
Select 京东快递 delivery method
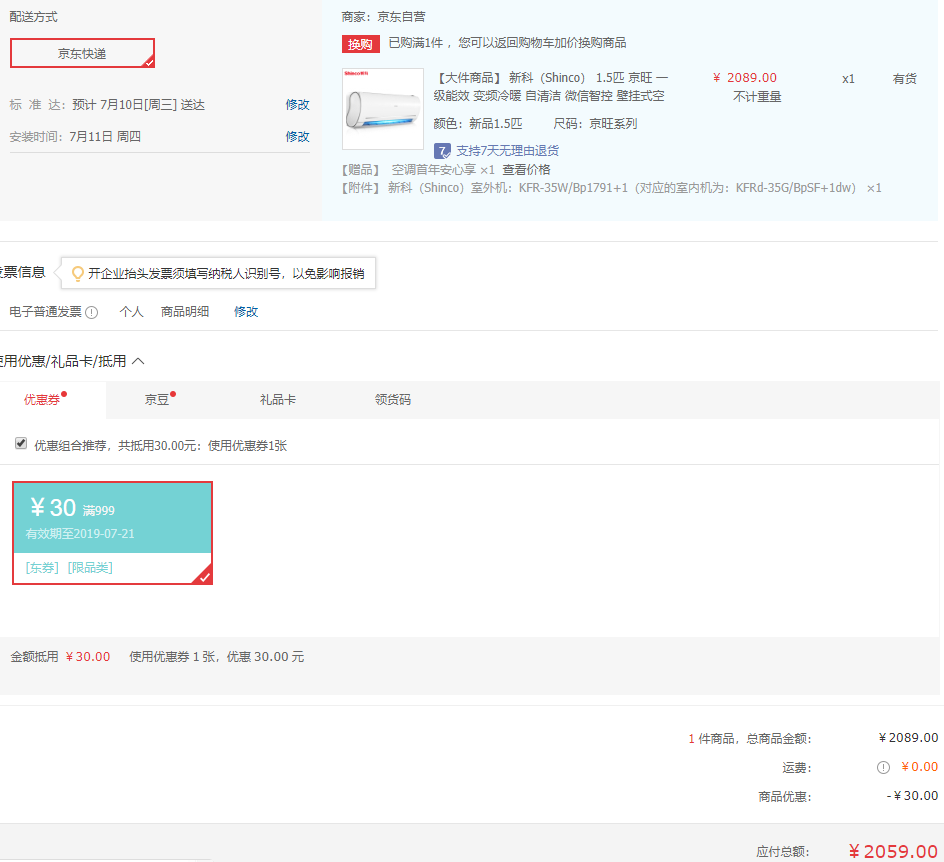(x=82, y=53)
